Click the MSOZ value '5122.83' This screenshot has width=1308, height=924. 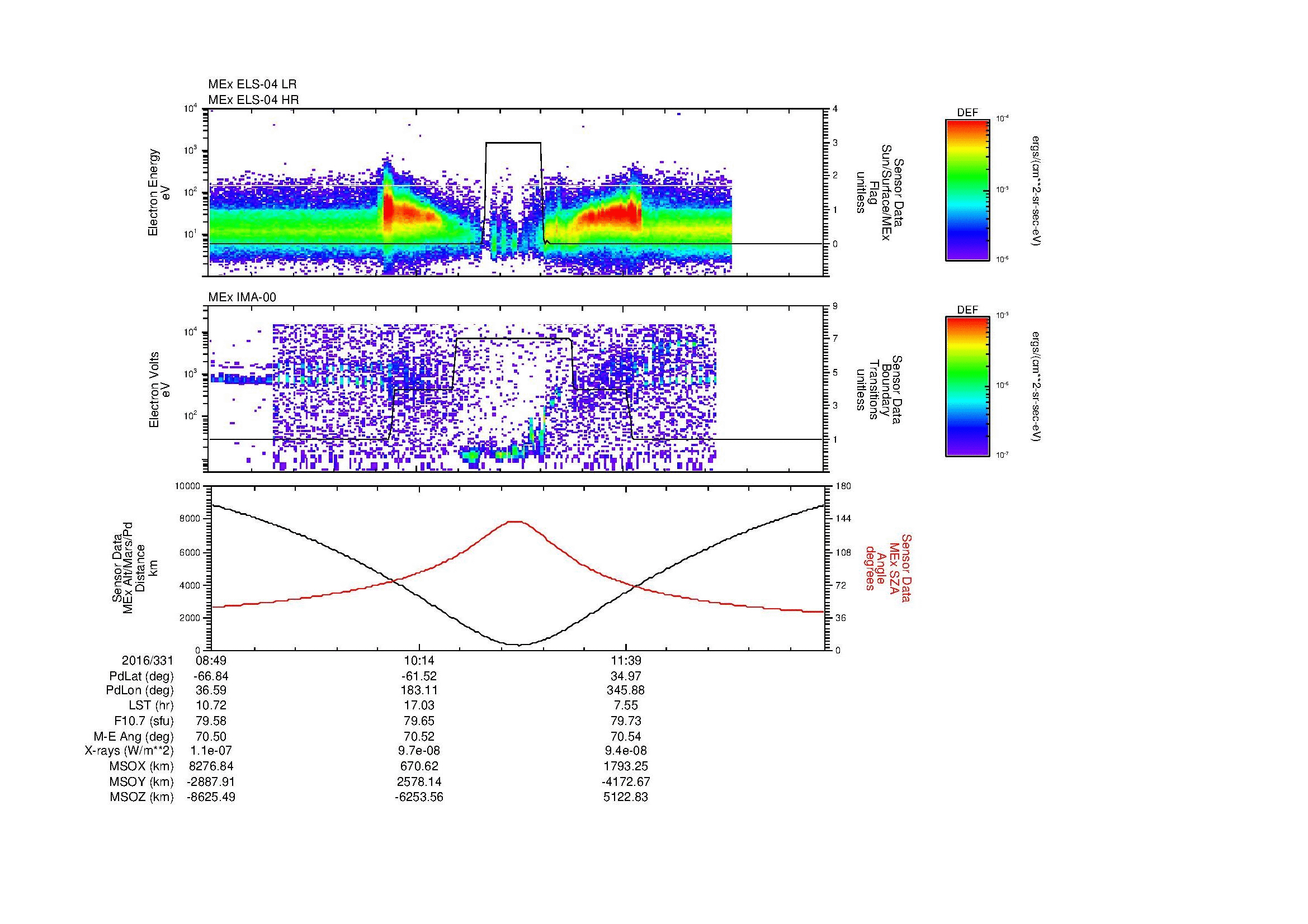(626, 798)
